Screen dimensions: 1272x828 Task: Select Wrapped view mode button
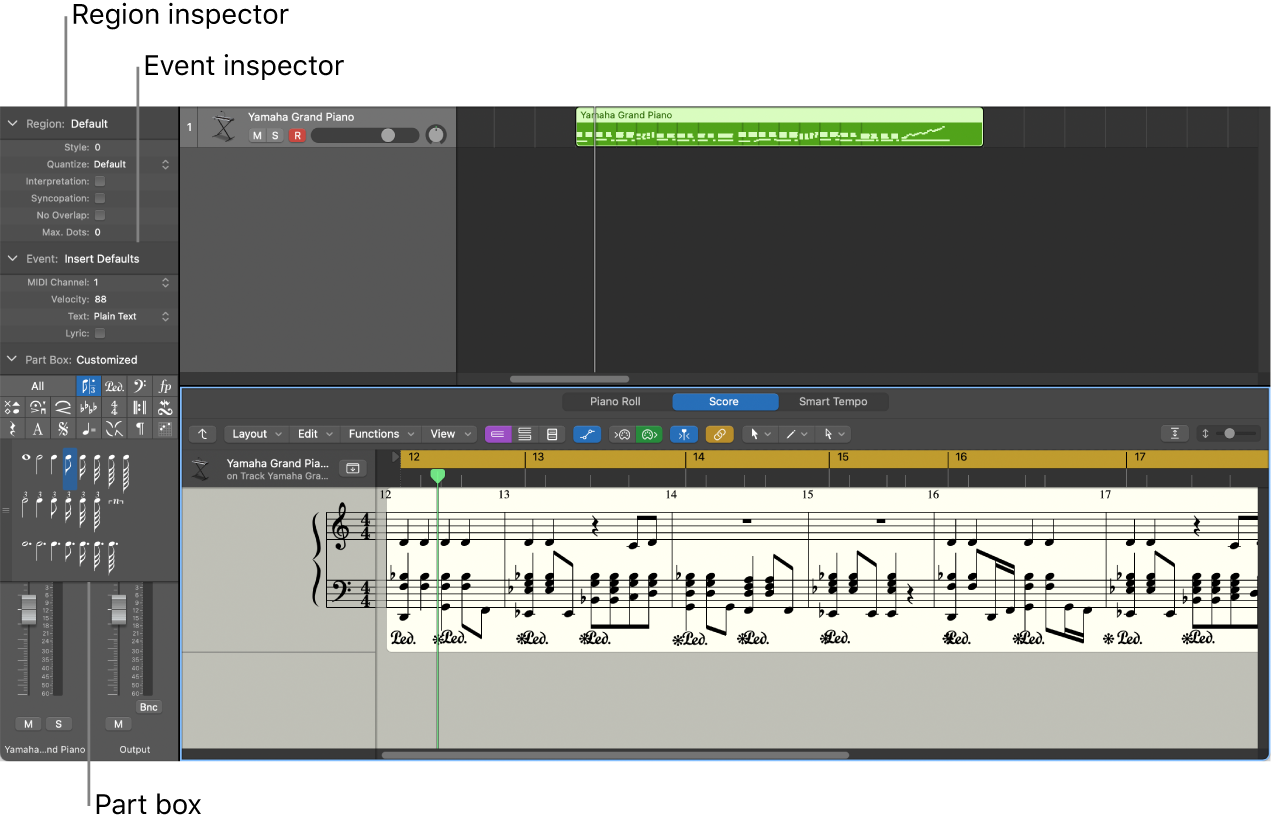point(524,434)
